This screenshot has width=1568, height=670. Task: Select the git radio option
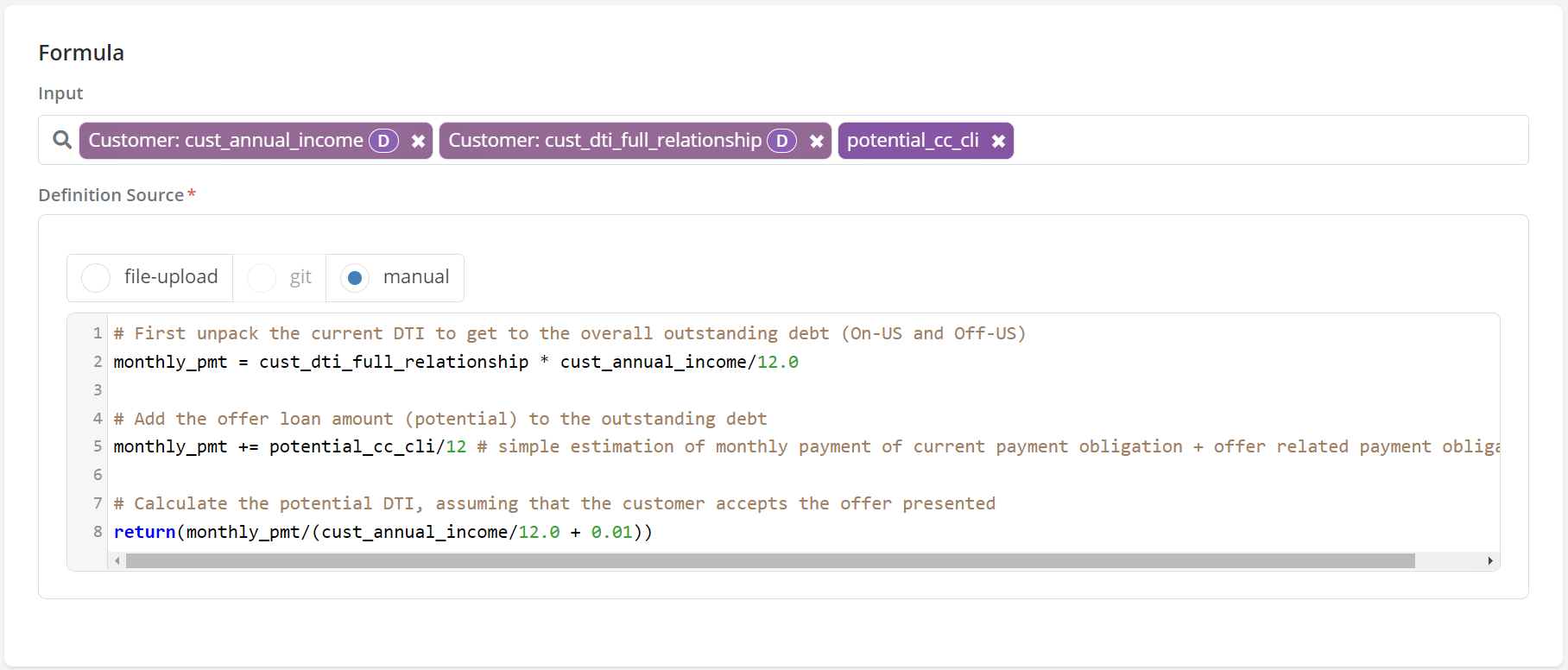262,278
